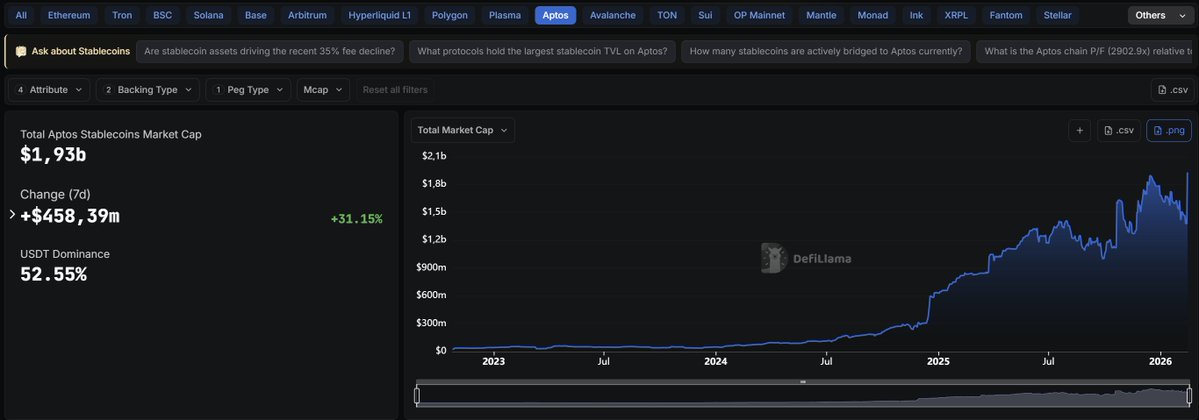This screenshot has width=1199, height=420.
Task: Click the plus icon above the chart
Action: pos(1080,130)
